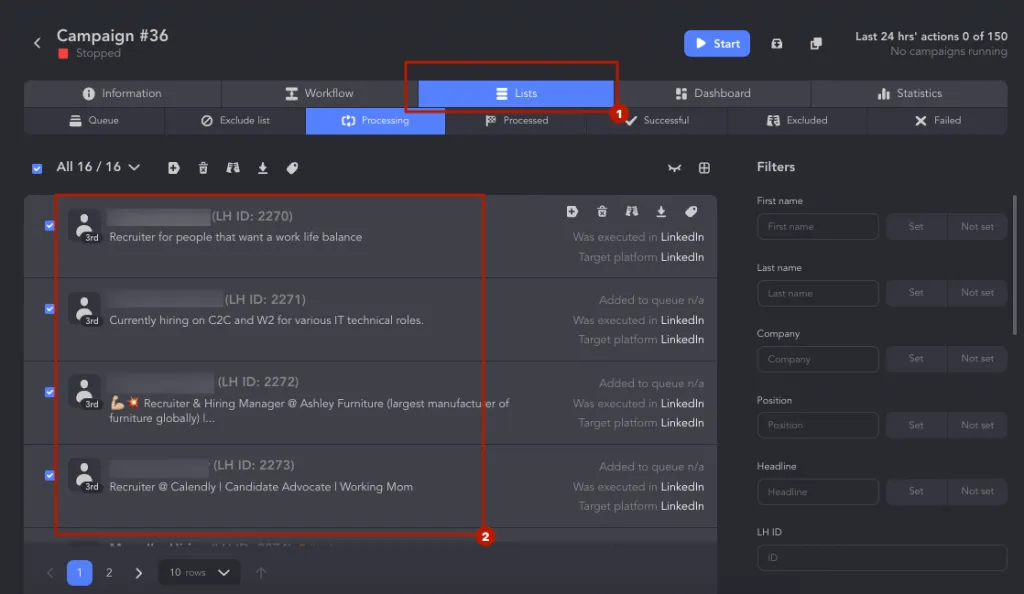Image resolution: width=1024 pixels, height=594 pixels.
Task: Click avatar of profile LH ID 2270
Action: click(x=85, y=226)
